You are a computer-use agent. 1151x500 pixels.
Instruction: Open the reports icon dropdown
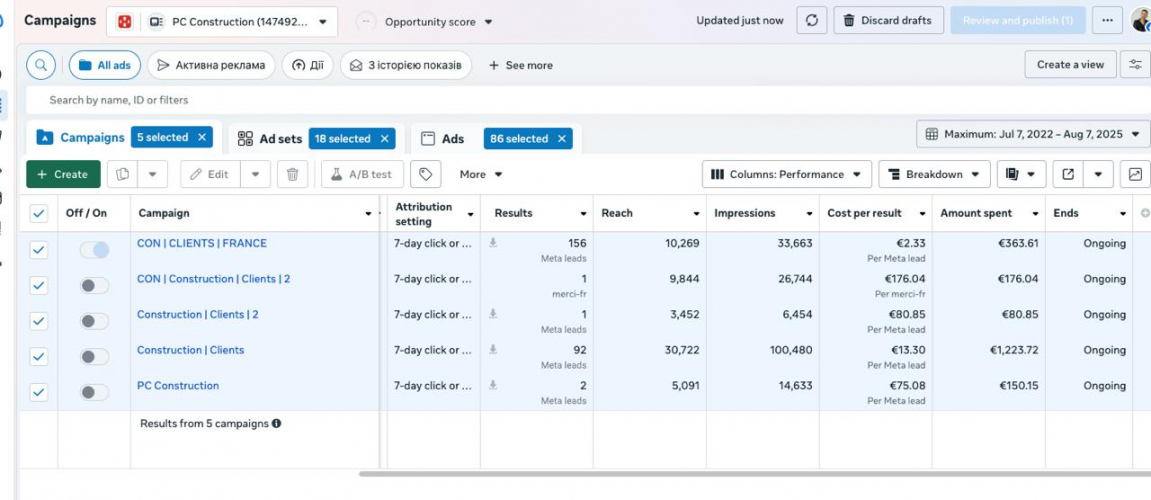[x=1021, y=174]
